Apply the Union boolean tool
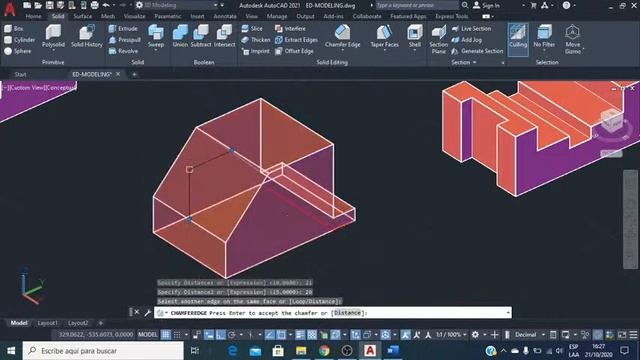This screenshot has height=360, width=640. pyautogui.click(x=180, y=36)
